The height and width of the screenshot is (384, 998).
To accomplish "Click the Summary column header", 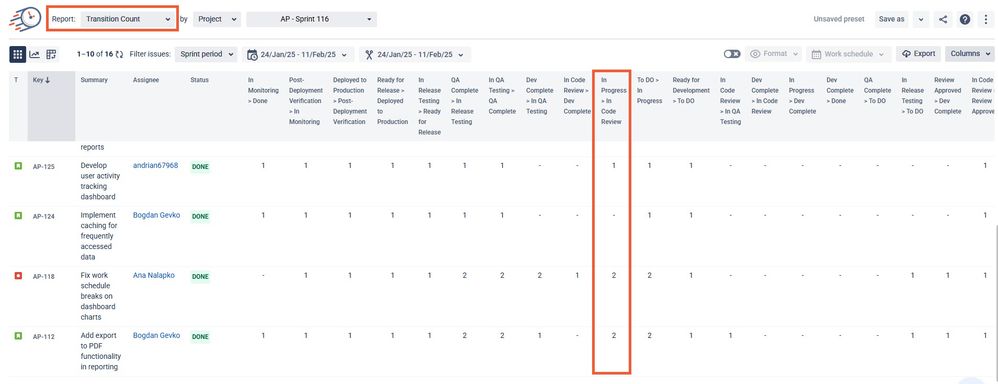I will coord(94,80).
